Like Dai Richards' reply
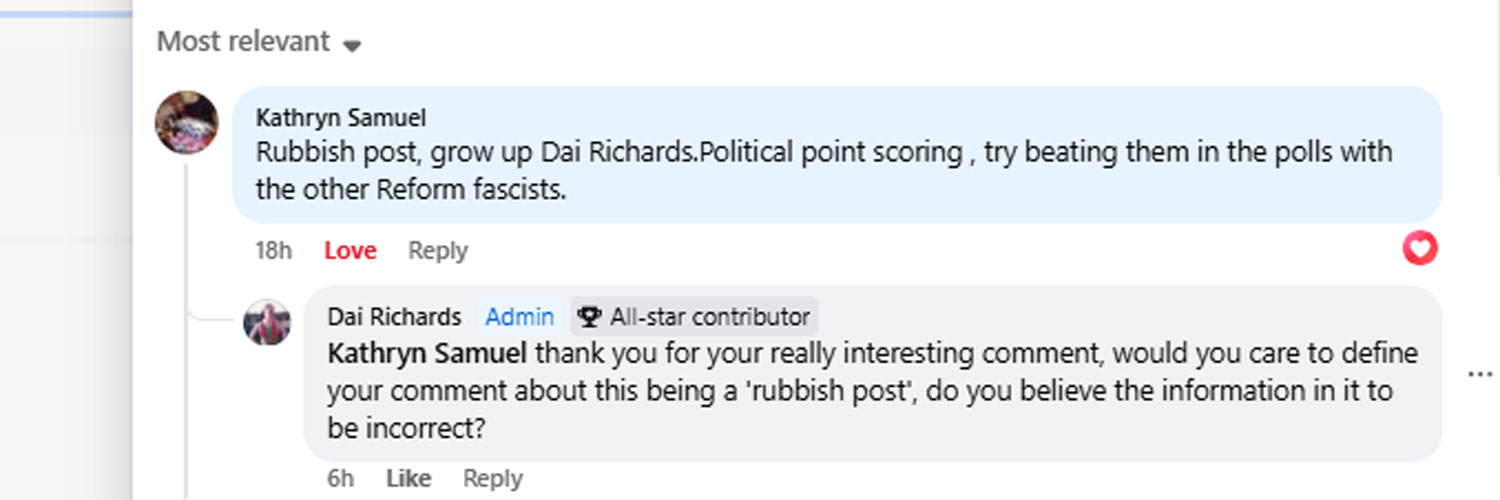Image resolution: width=1500 pixels, height=500 pixels. (x=408, y=479)
